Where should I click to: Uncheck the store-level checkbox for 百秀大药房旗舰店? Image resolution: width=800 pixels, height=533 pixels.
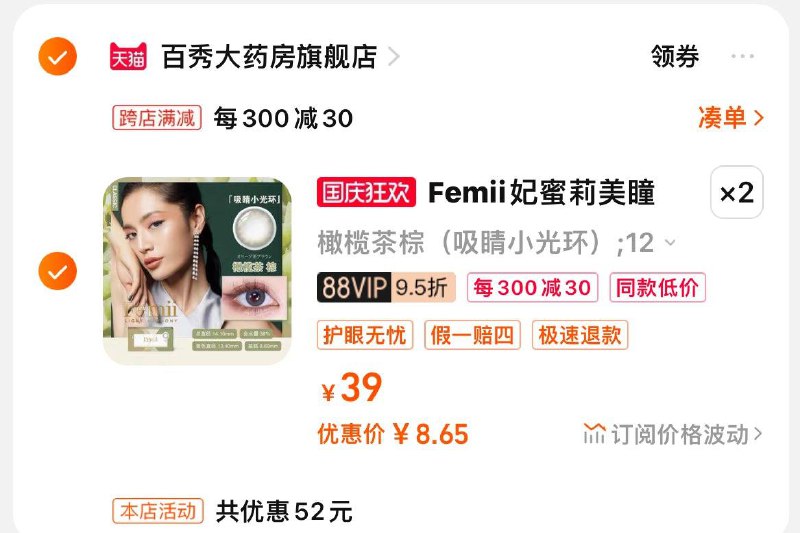click(58, 56)
